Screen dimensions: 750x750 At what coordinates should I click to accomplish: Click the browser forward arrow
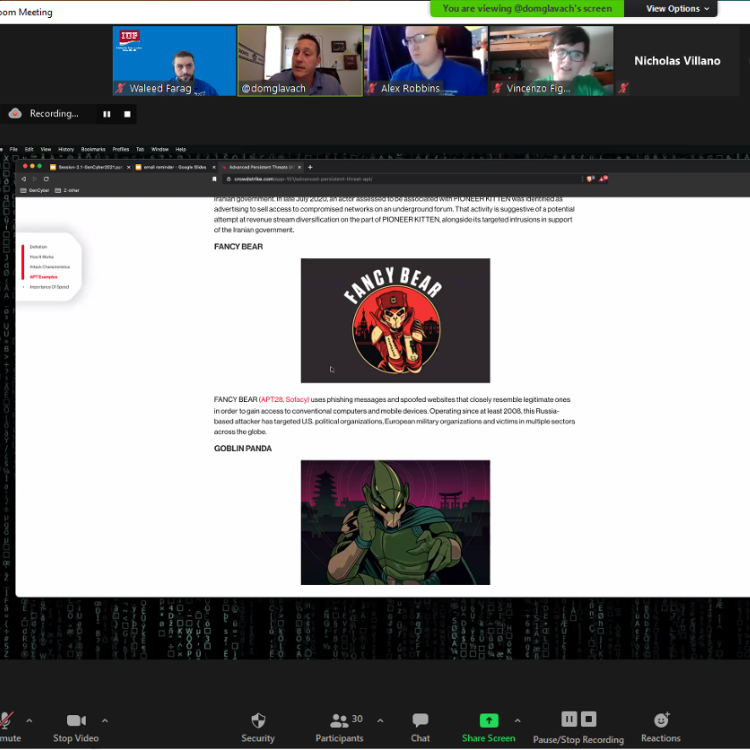[x=34, y=179]
